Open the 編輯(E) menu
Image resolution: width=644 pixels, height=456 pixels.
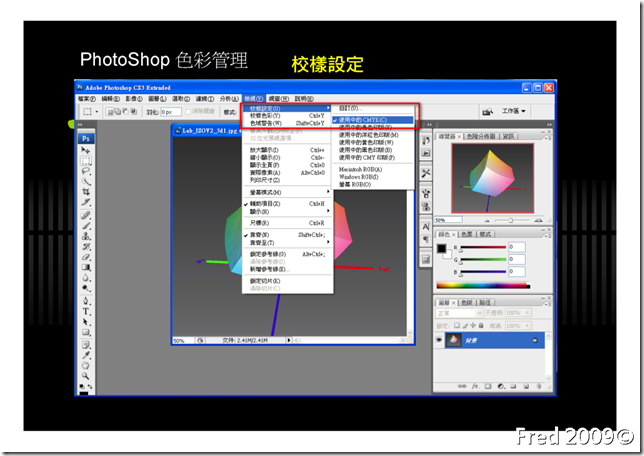coord(110,99)
